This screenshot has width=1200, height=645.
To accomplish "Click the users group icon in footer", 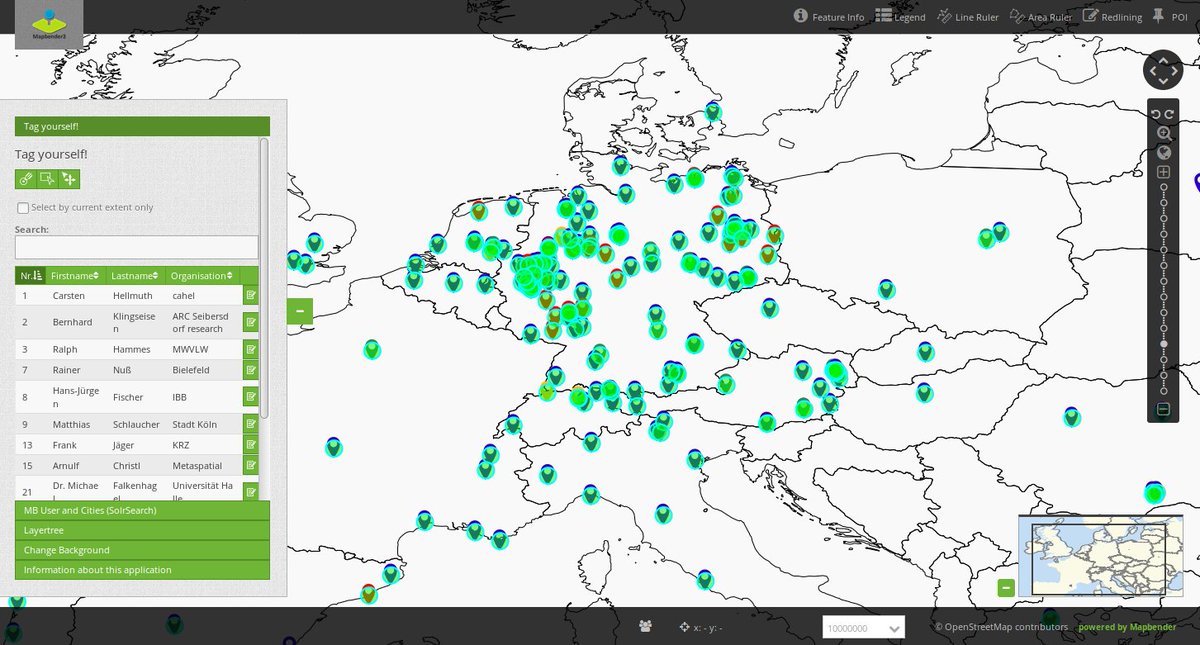I will pyautogui.click(x=646, y=627).
